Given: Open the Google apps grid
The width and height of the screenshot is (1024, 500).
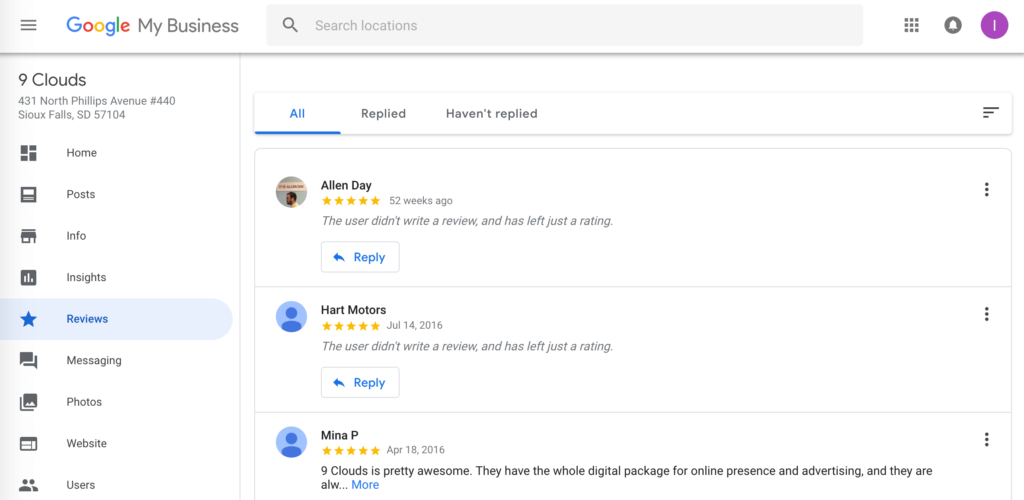Looking at the screenshot, I should (911, 25).
